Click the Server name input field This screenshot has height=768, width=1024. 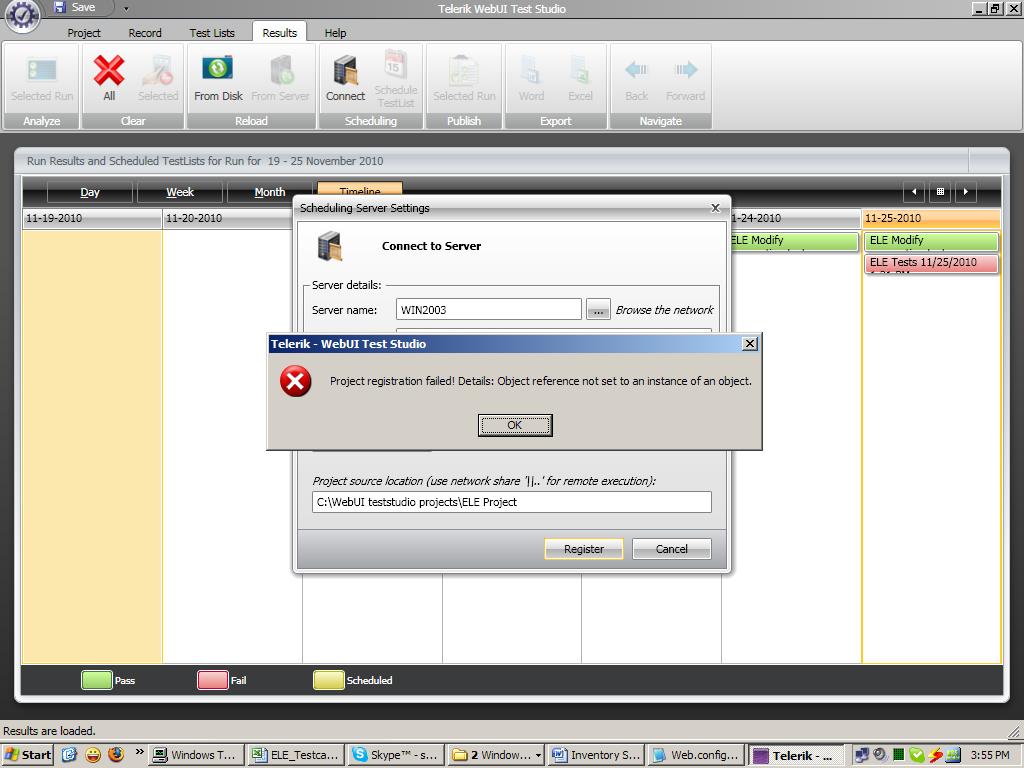488,310
